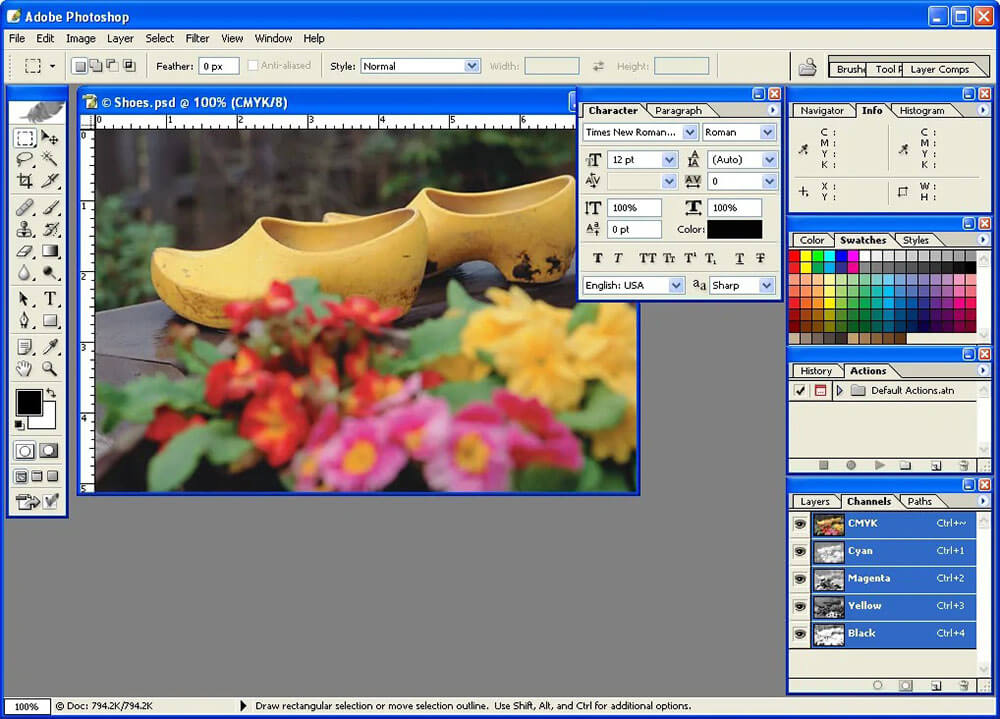Toggle dialog control for Default Actions
The image size is (1000, 719).
pyautogui.click(x=820, y=390)
